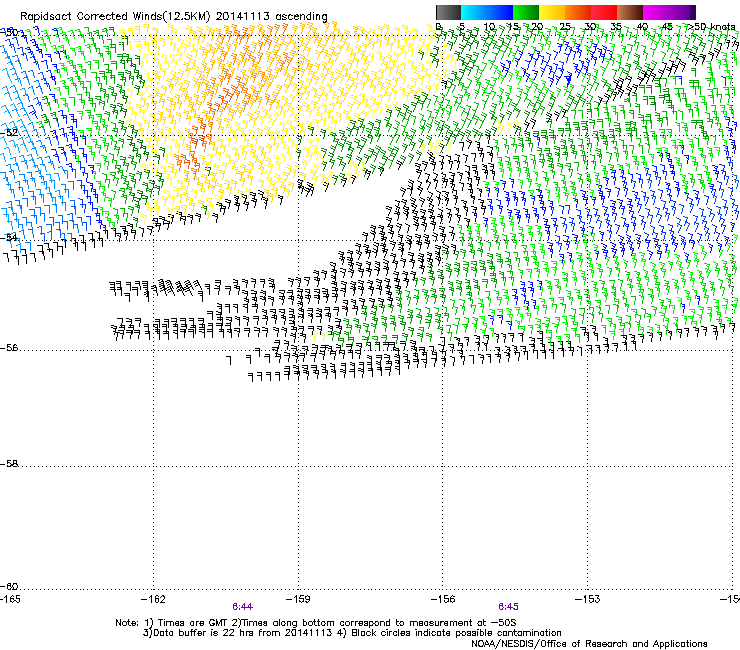
Task: Click the gray 0-5 knots color swatch
Action: click(x=448, y=12)
